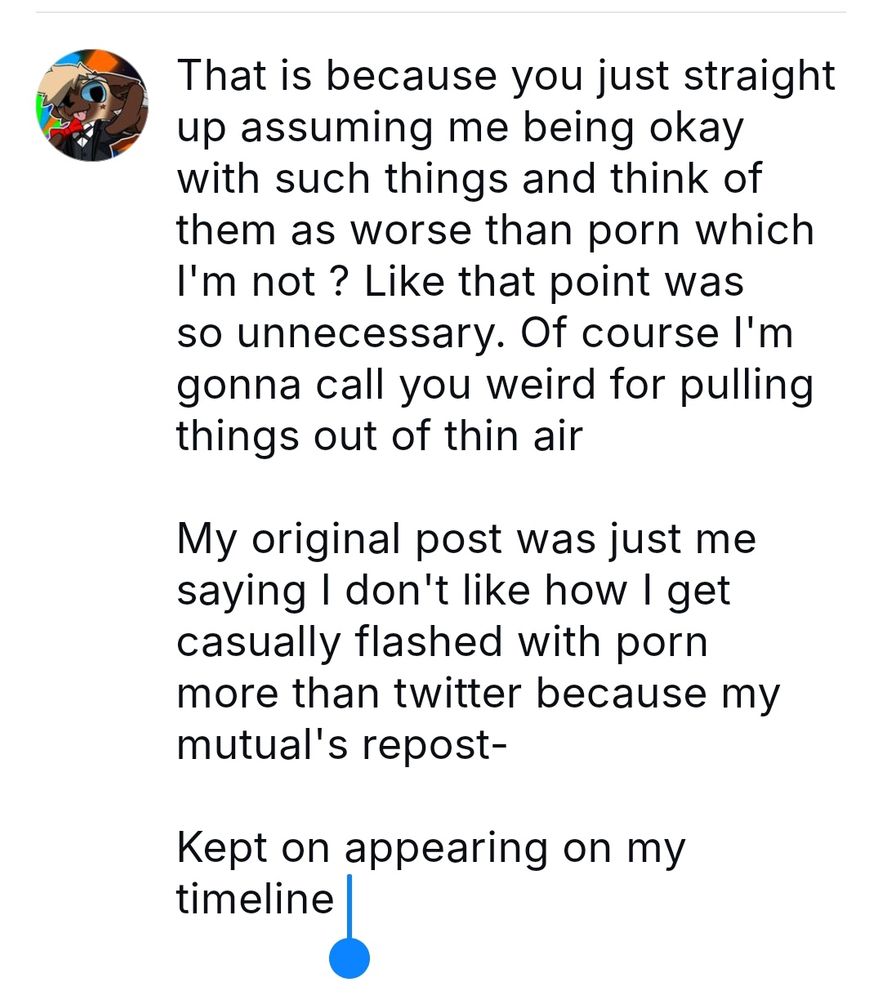Place cursor after the word "timeline"

pyautogui.click(x=337, y=899)
